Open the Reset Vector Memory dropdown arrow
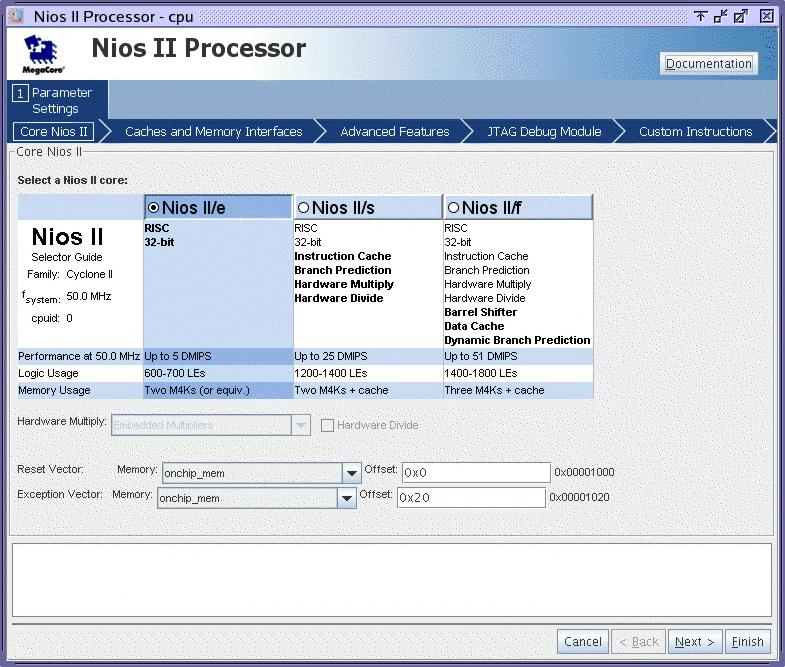Screen dimensions: 785x667 tap(351, 473)
